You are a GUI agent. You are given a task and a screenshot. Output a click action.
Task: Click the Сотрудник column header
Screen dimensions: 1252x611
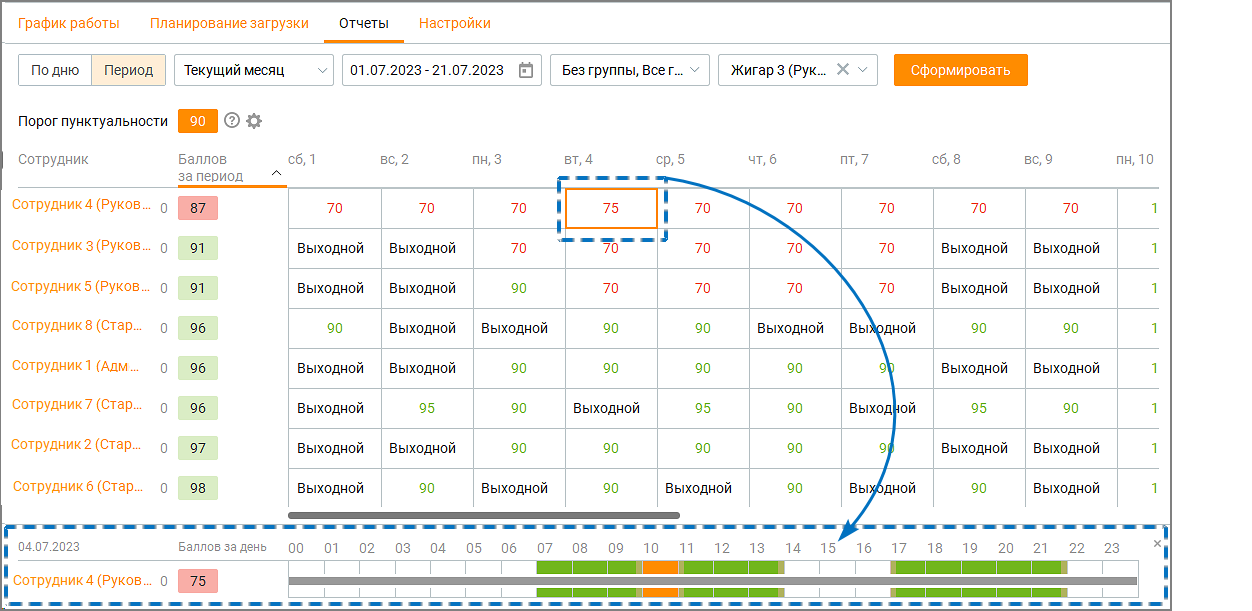coord(53,159)
